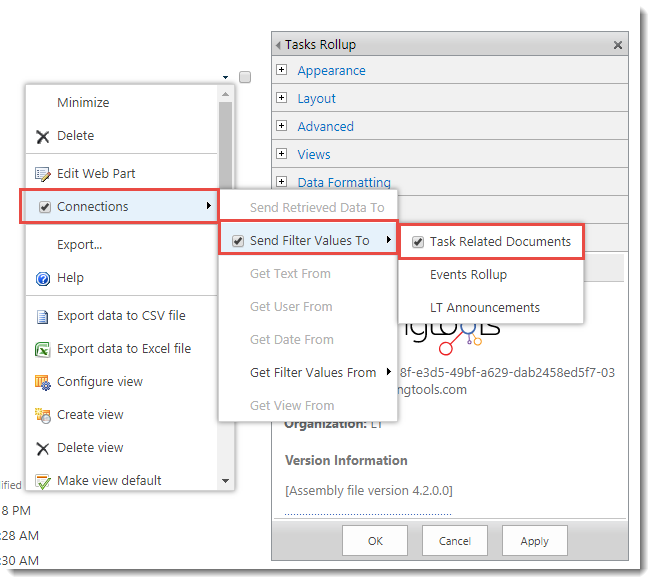Select Events Rollup as the filter target
Screen dimensions: 655x584
pyautogui.click(x=468, y=275)
